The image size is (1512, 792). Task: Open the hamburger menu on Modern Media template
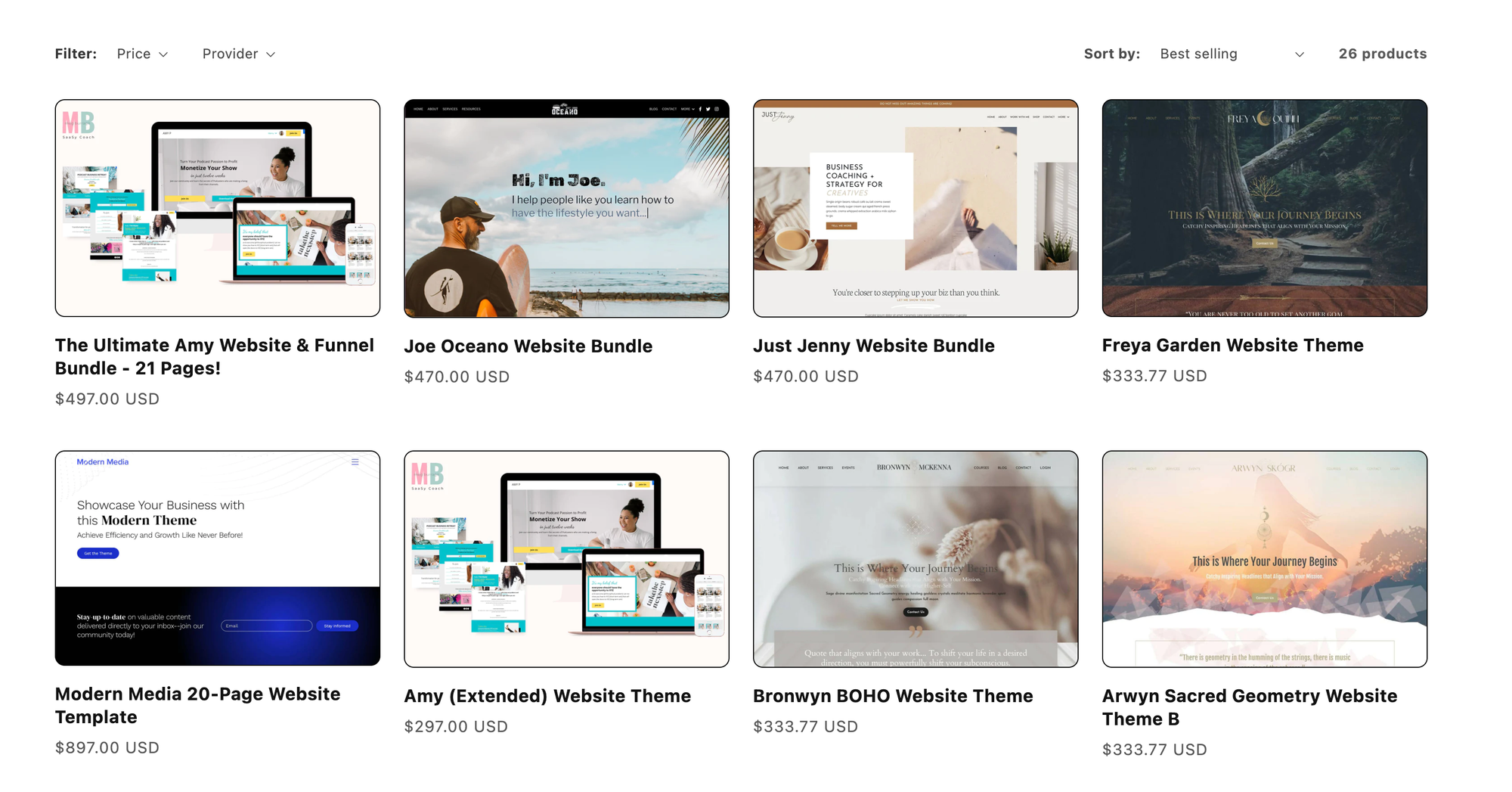coord(355,461)
